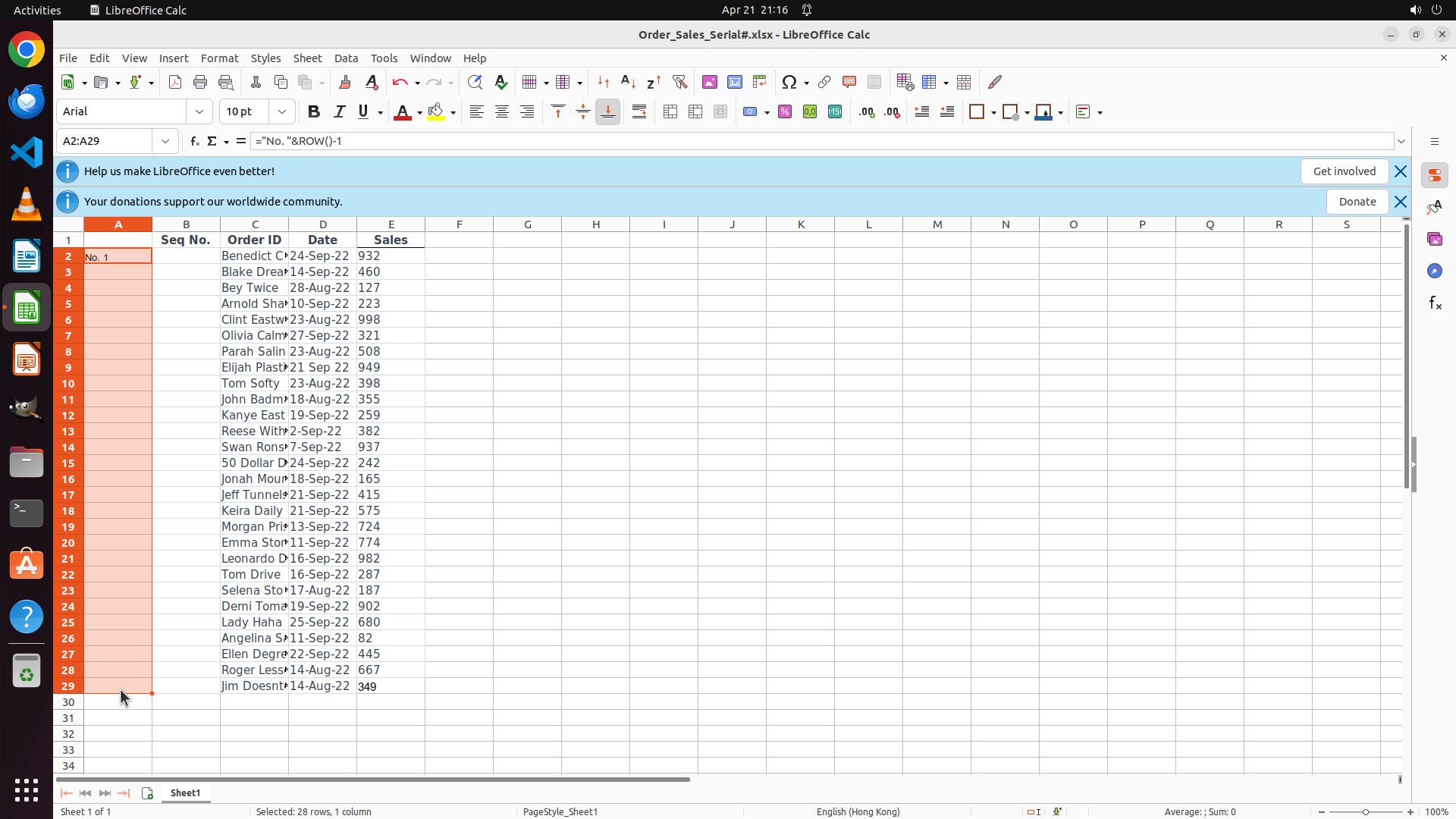Click the Get involved button
The image size is (1456, 819).
1344,171
